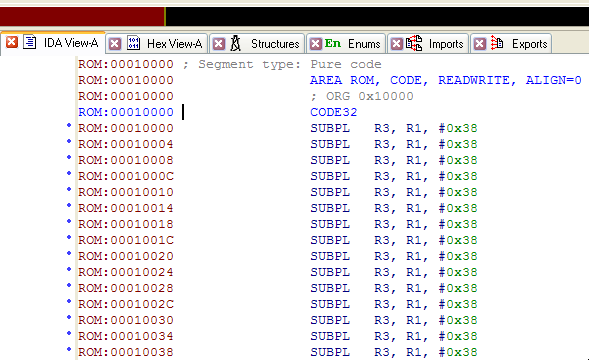Screen dimensions: 589x360
Task: Click the IDA View-A document icon
Action: [x=30, y=42]
